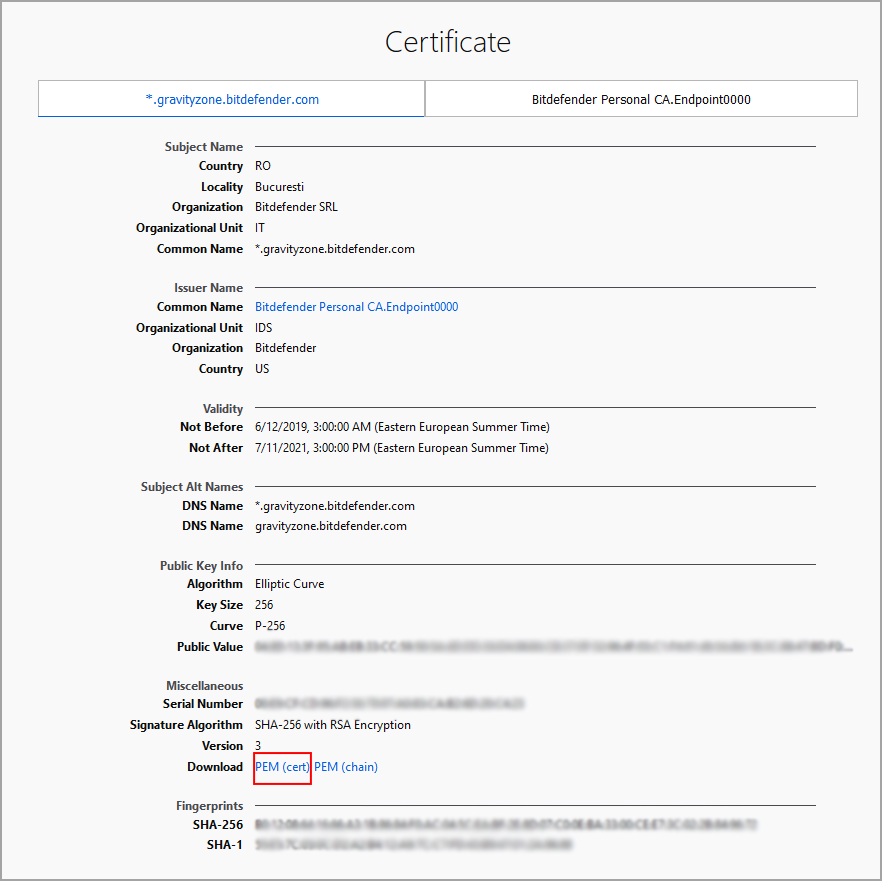Select the issuer country value US
Viewport: 882px width, 881px height.
(262, 368)
